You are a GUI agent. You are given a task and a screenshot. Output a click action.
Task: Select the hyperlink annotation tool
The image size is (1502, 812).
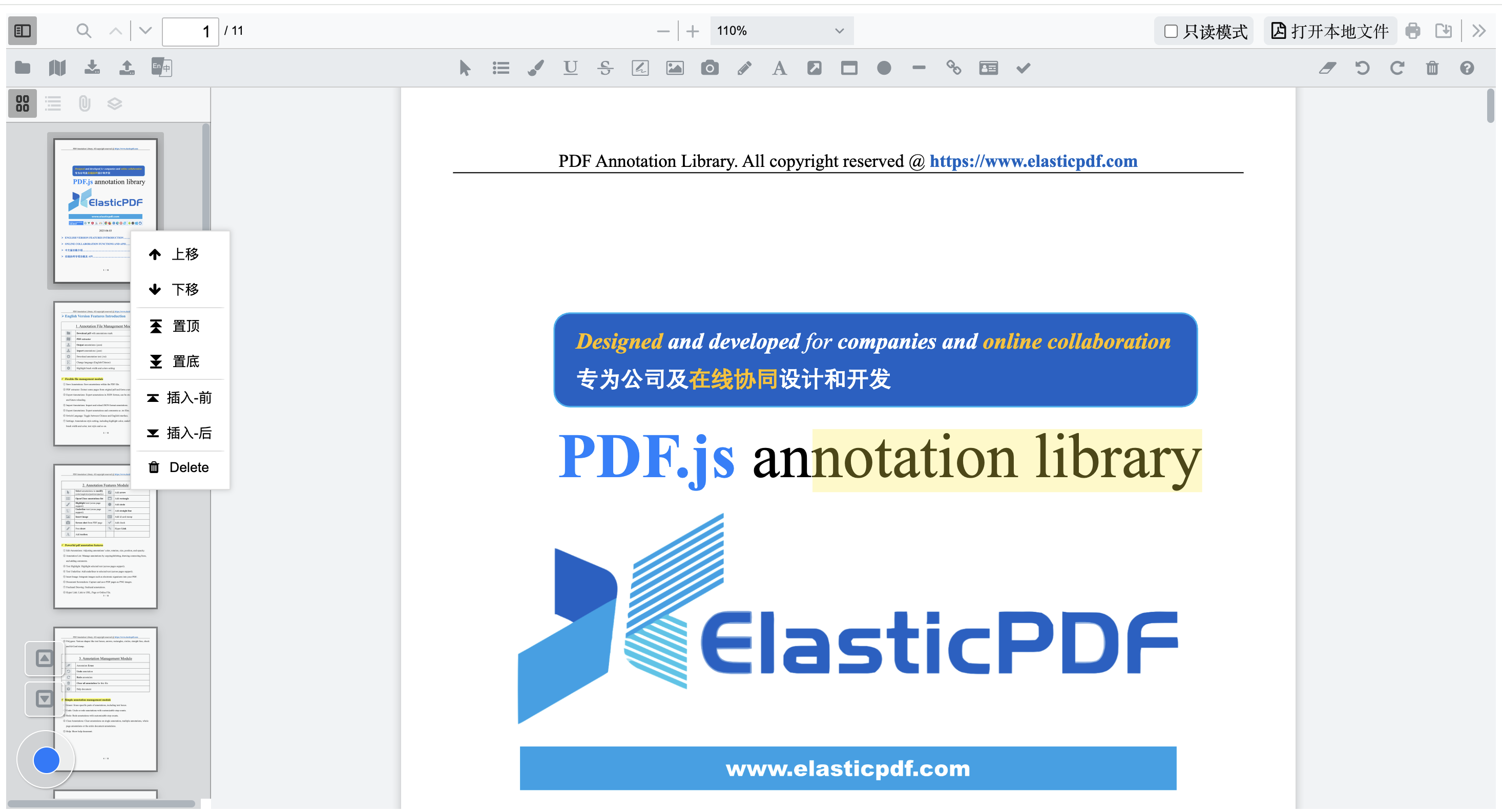[953, 68]
